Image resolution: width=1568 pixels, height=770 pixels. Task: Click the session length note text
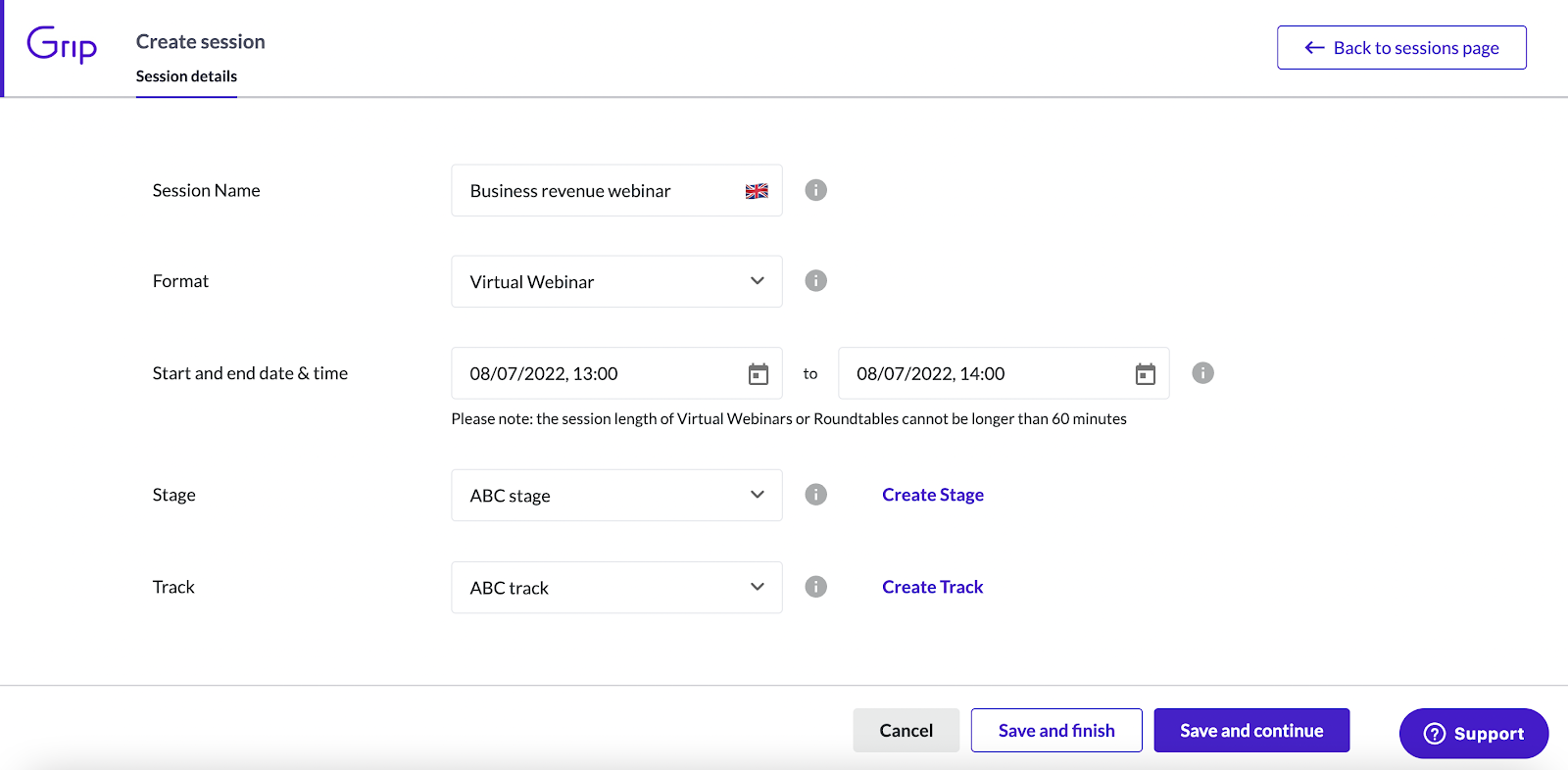tap(789, 419)
